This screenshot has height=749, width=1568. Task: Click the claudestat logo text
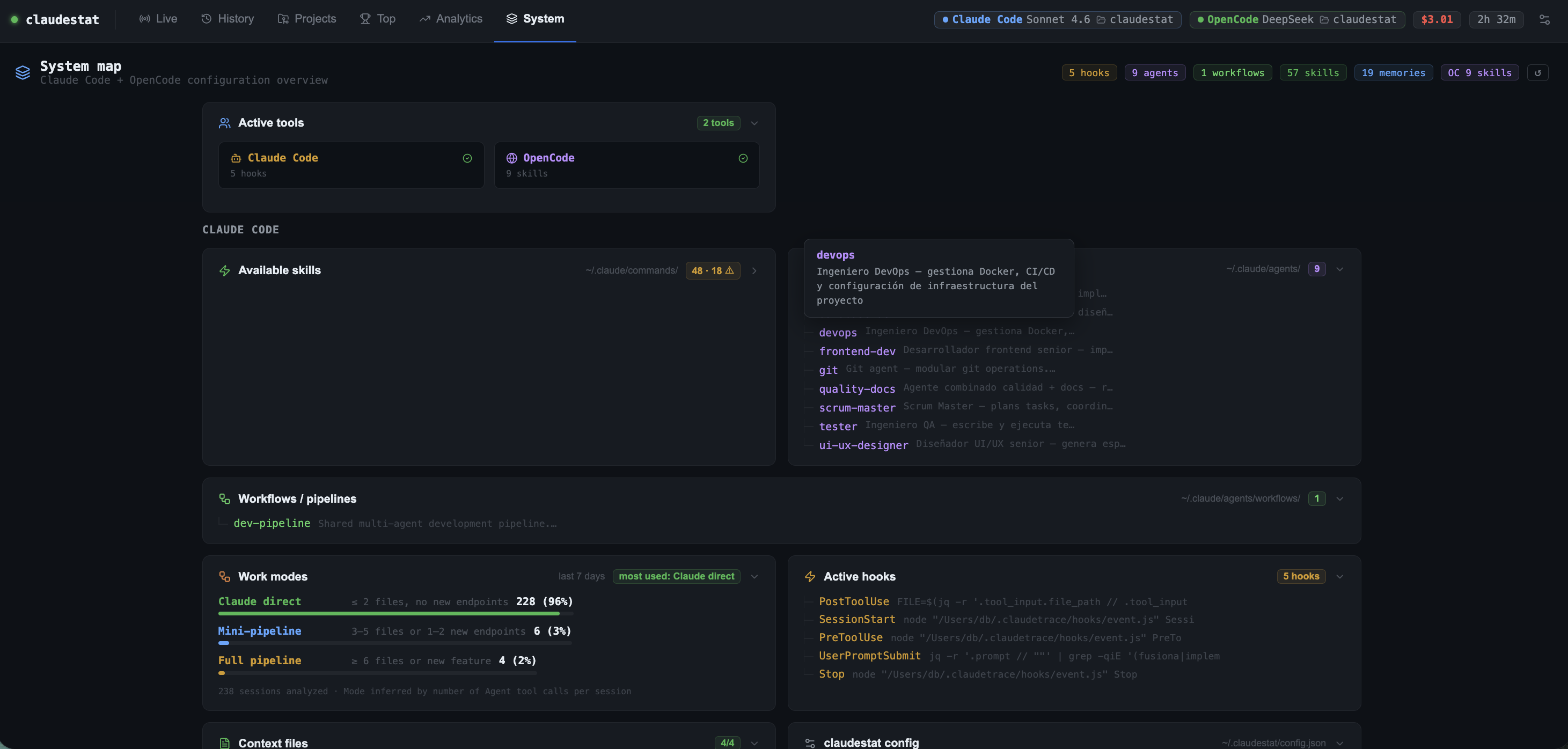(x=62, y=19)
